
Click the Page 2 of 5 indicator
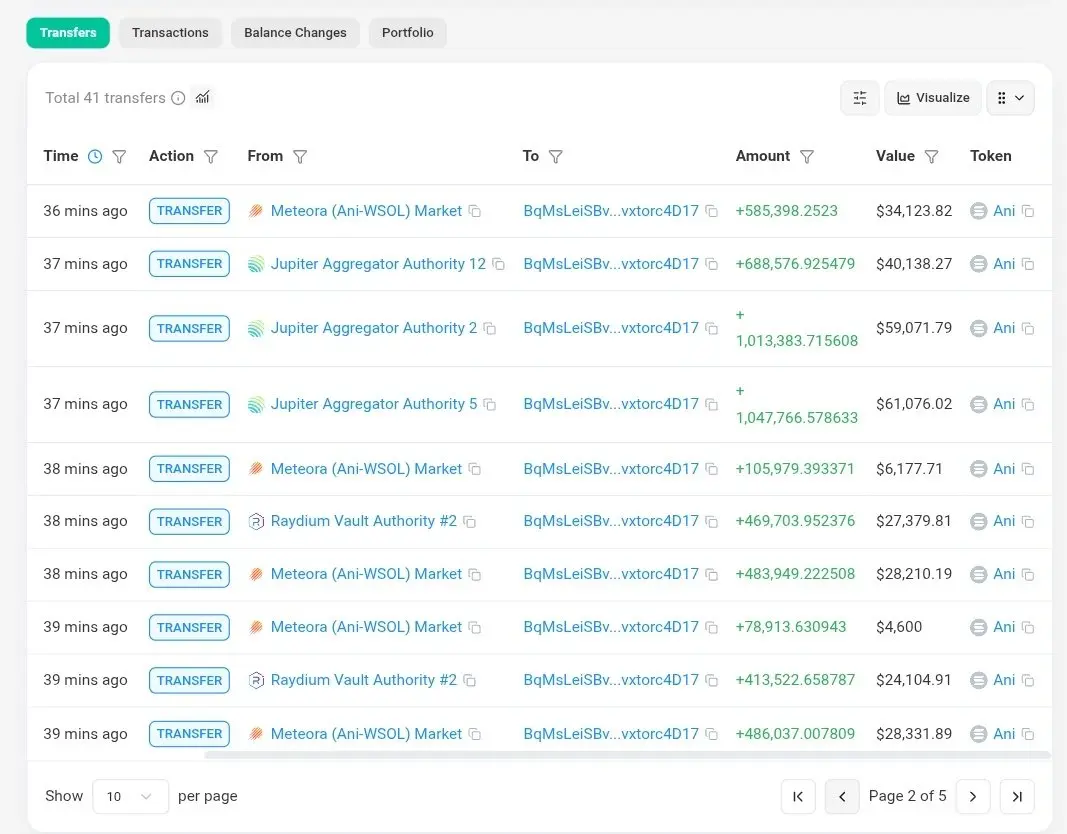(x=907, y=796)
